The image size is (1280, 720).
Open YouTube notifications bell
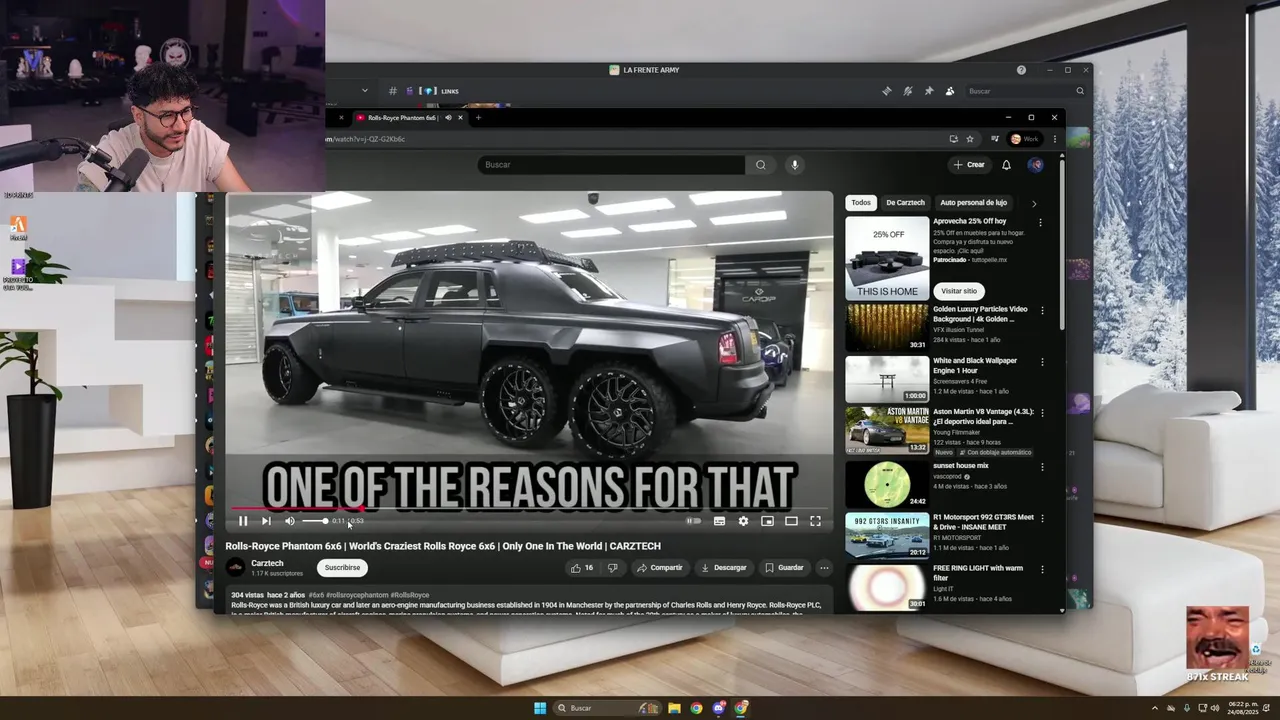(x=1006, y=165)
